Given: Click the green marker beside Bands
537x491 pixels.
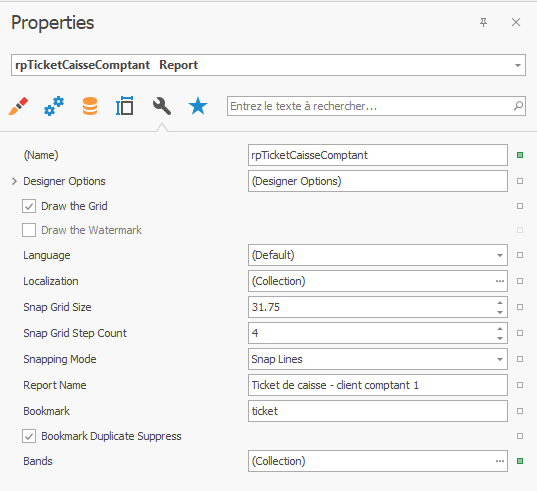Looking at the screenshot, I should (x=520, y=461).
